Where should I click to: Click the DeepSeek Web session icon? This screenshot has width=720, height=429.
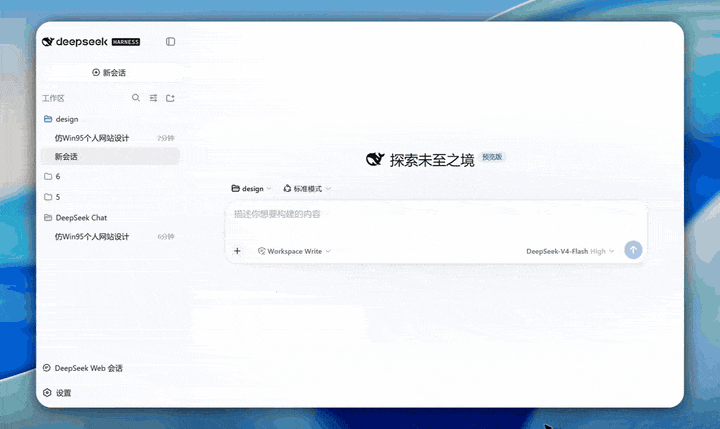coord(47,368)
